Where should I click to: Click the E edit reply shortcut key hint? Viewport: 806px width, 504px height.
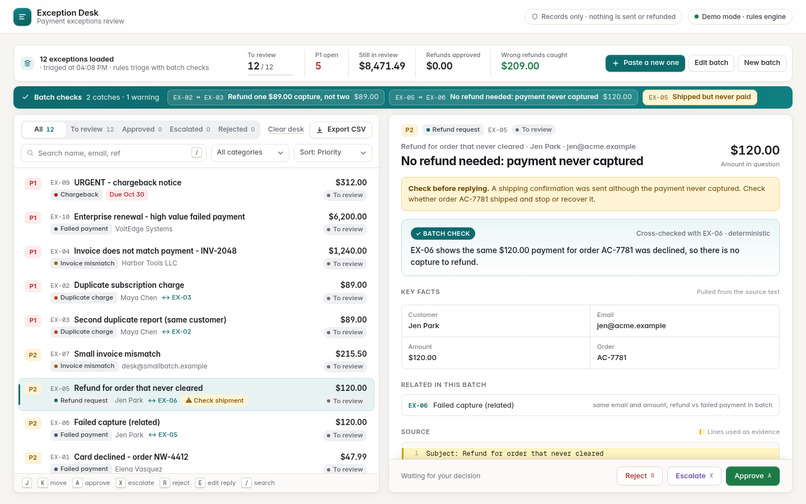click(x=200, y=483)
